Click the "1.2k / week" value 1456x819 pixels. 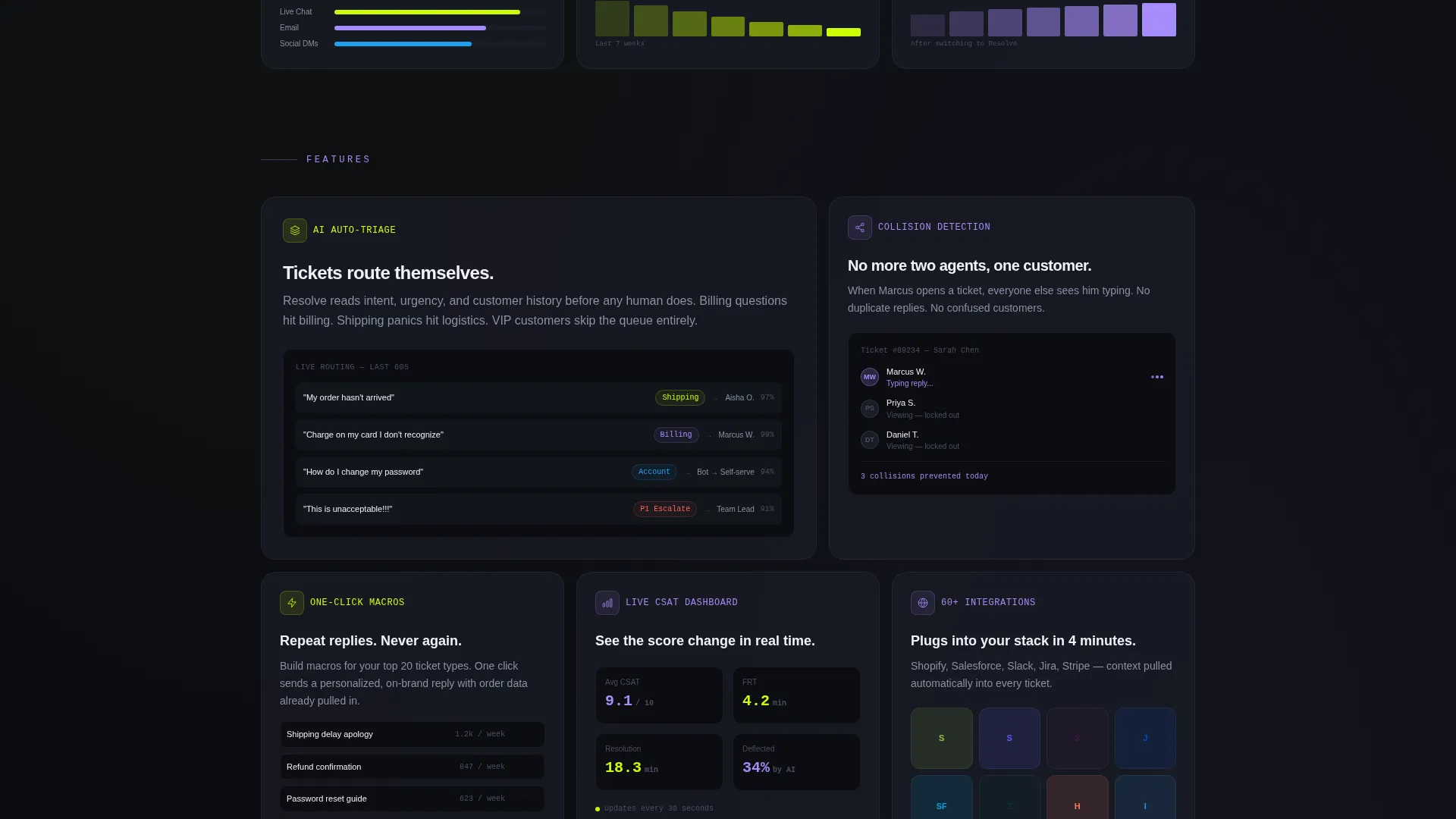480,735
